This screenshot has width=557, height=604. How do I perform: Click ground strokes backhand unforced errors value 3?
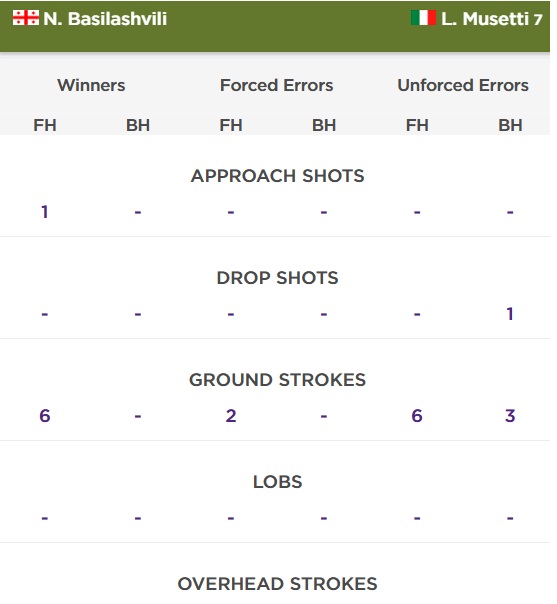click(x=510, y=416)
